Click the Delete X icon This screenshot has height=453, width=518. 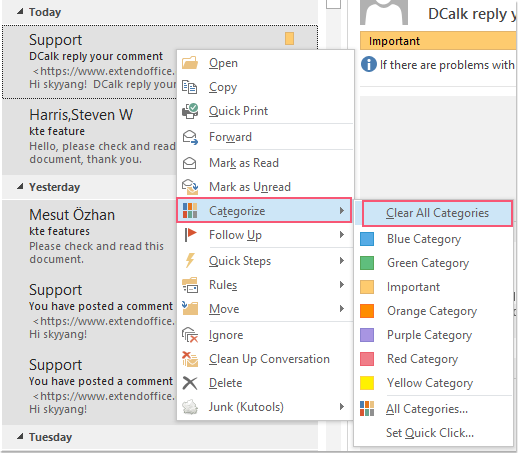[190, 383]
